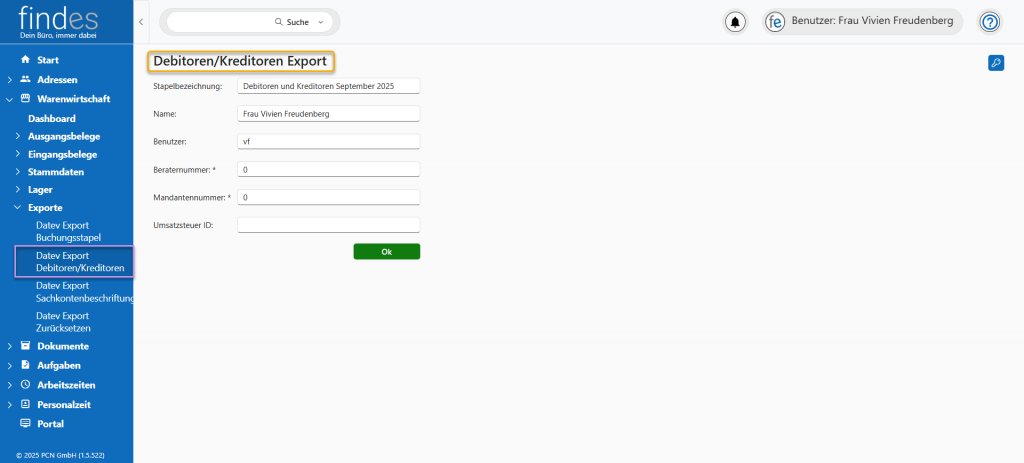Collapse the Exporte section

(x=18, y=207)
